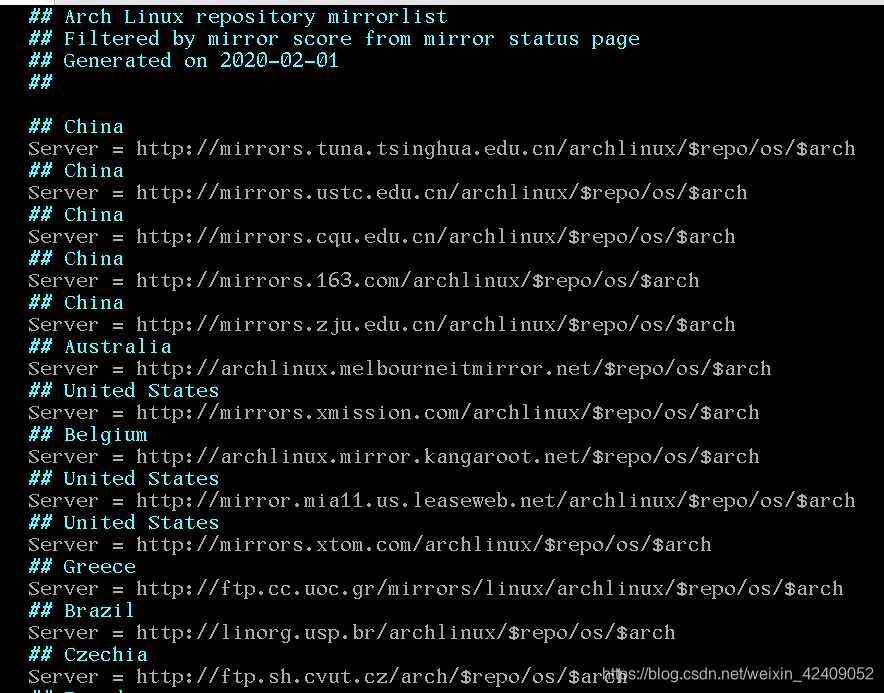Click the '## Australia' comment
The height and width of the screenshot is (693, 884).
[x=100, y=347]
